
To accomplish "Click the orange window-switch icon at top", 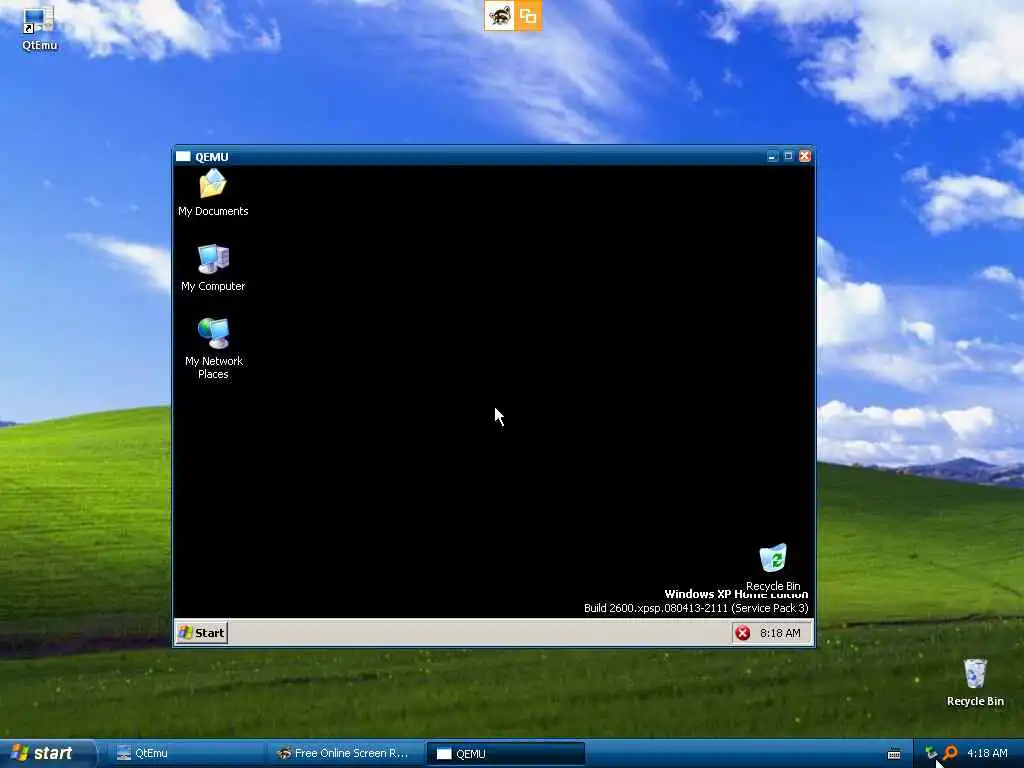I will click(x=528, y=16).
